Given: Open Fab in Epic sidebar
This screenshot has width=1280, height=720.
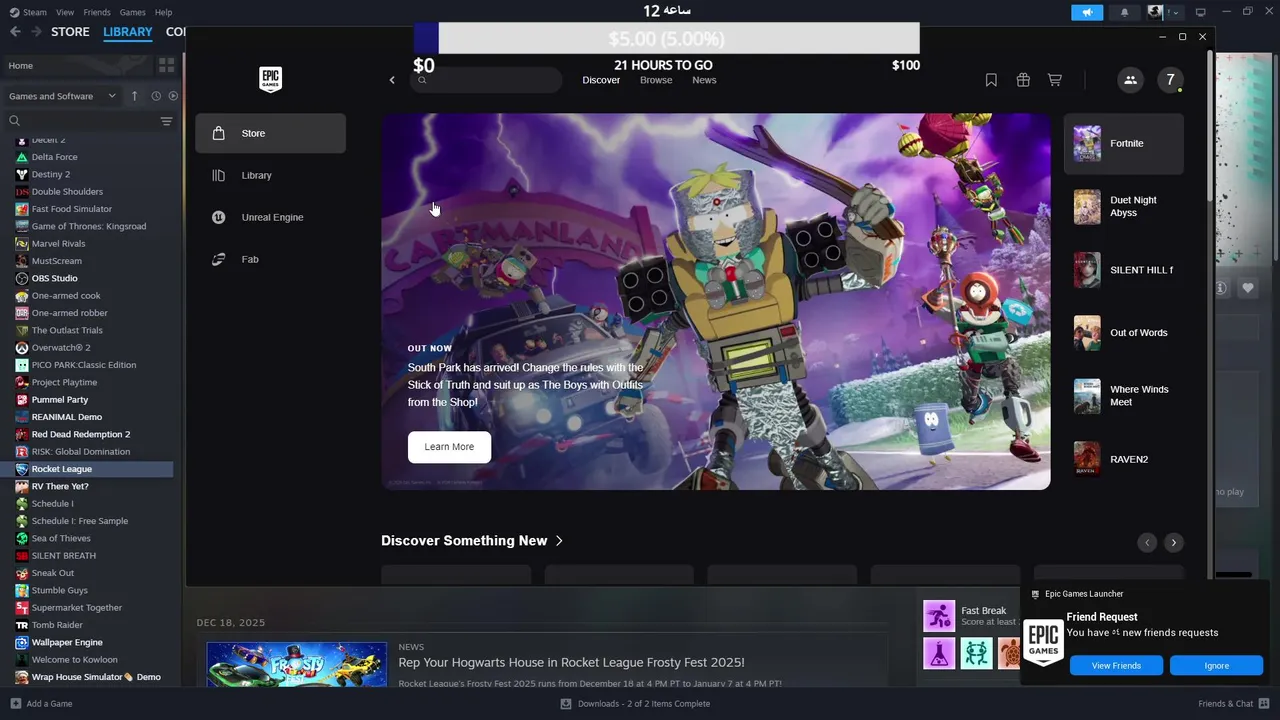Looking at the screenshot, I should [x=270, y=259].
